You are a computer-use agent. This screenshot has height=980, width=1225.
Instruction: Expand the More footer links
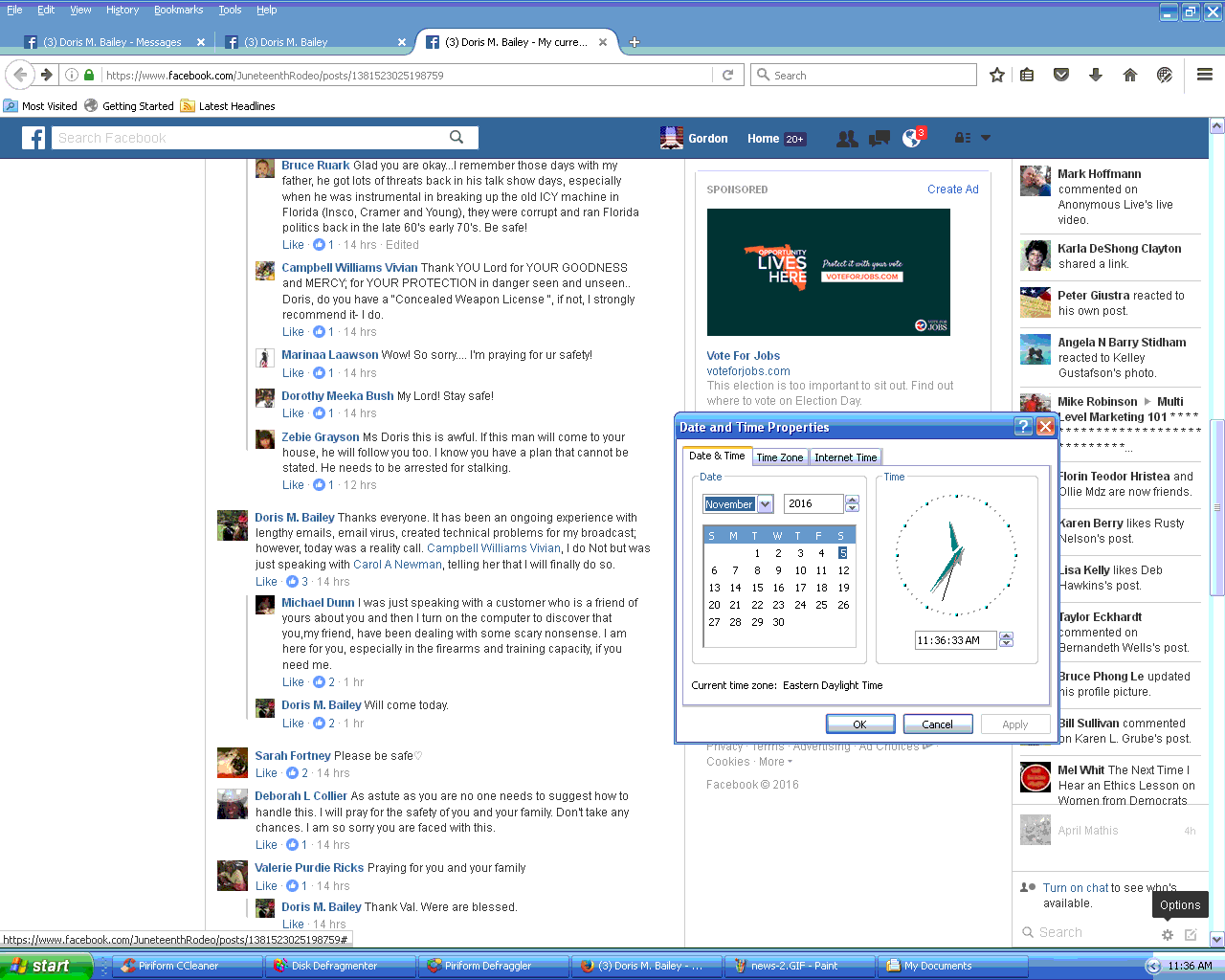click(x=775, y=762)
